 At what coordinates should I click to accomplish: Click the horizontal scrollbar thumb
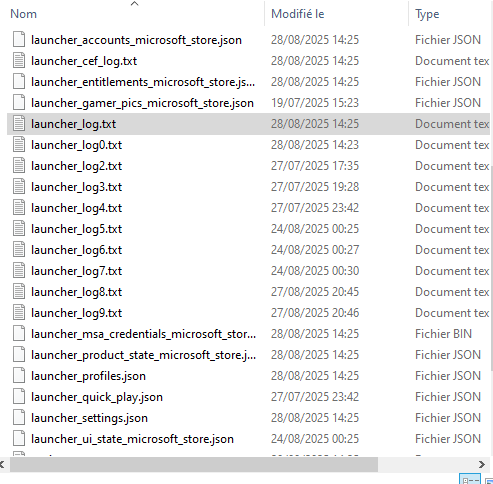pyautogui.click(x=194, y=464)
